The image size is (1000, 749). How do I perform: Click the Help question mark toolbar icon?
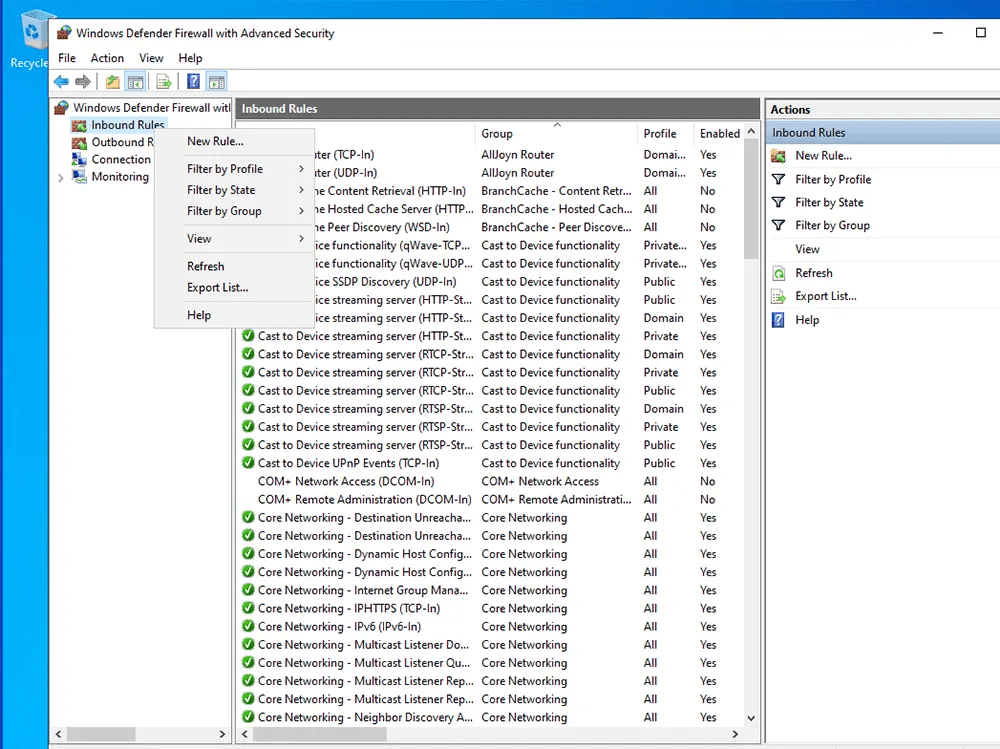tap(193, 81)
